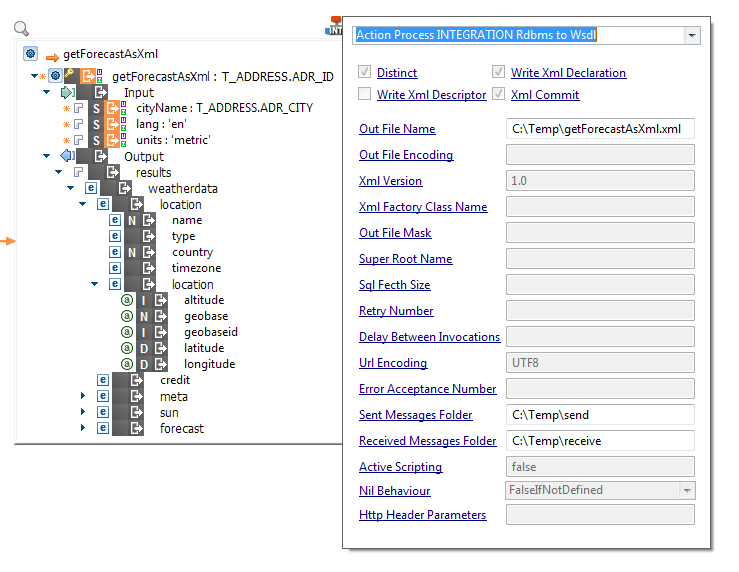Select the units : 'metric' row

tap(173, 140)
